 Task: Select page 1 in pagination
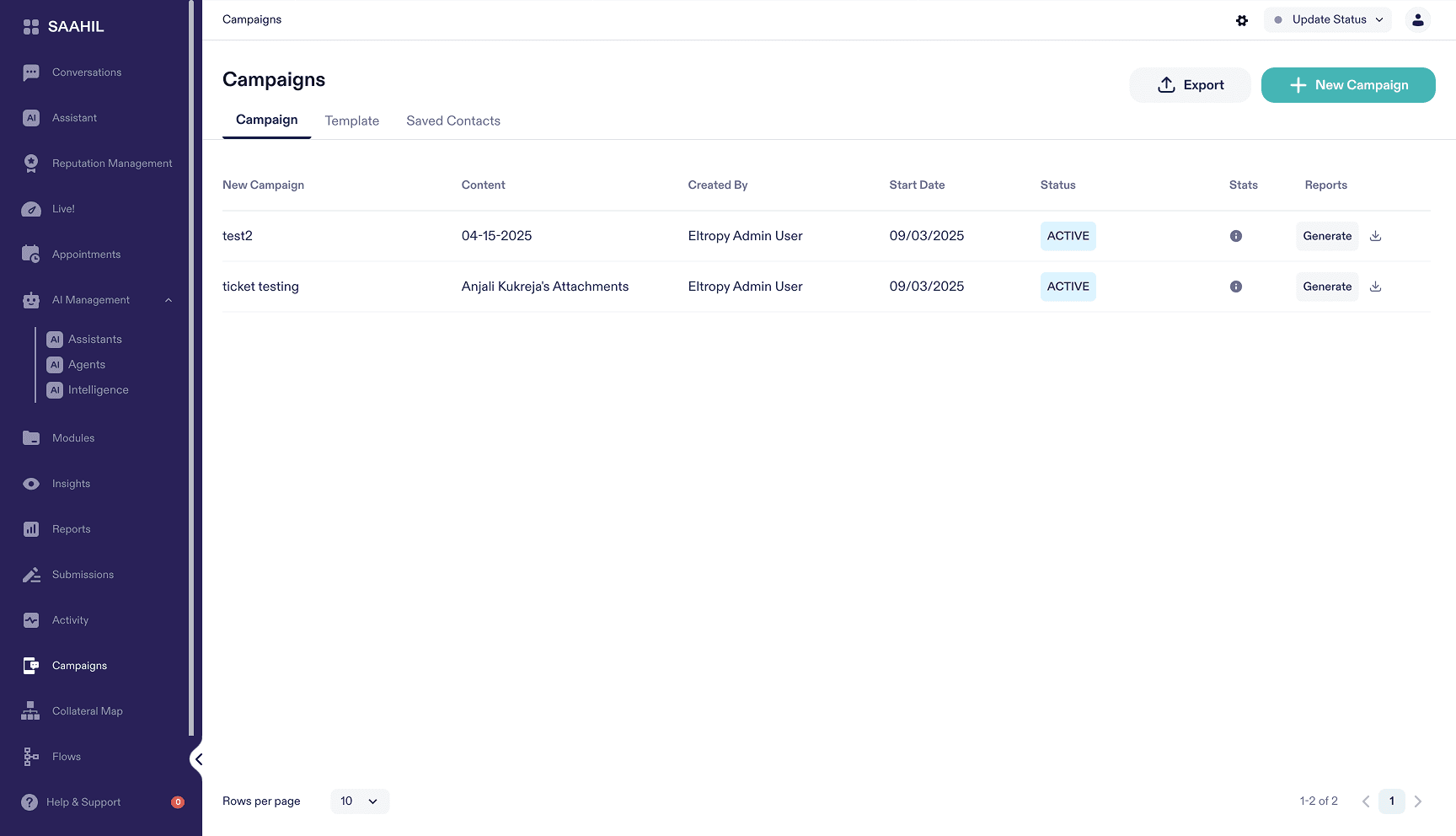pyautogui.click(x=1392, y=801)
